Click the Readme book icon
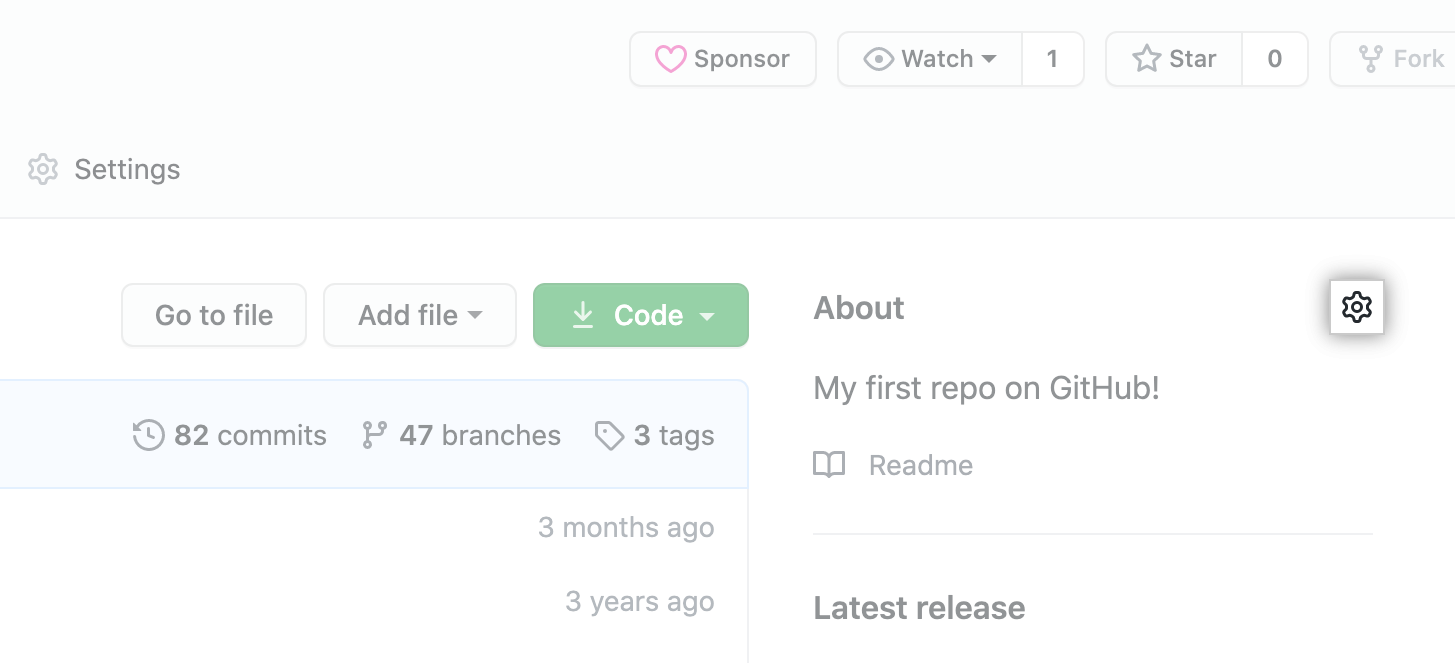The image size is (1455, 663). point(829,464)
